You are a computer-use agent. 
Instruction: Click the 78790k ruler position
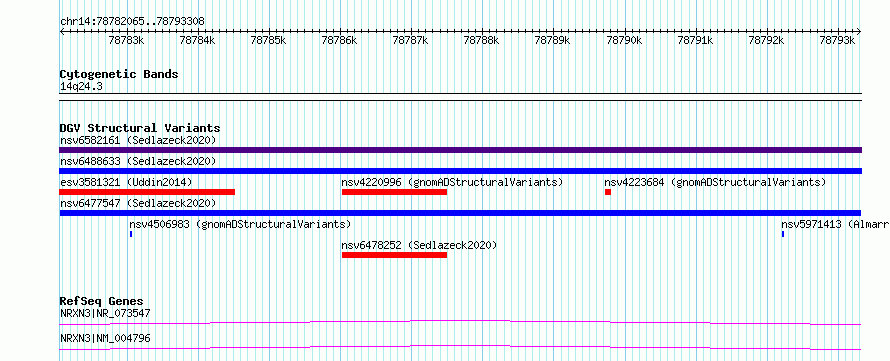624,40
